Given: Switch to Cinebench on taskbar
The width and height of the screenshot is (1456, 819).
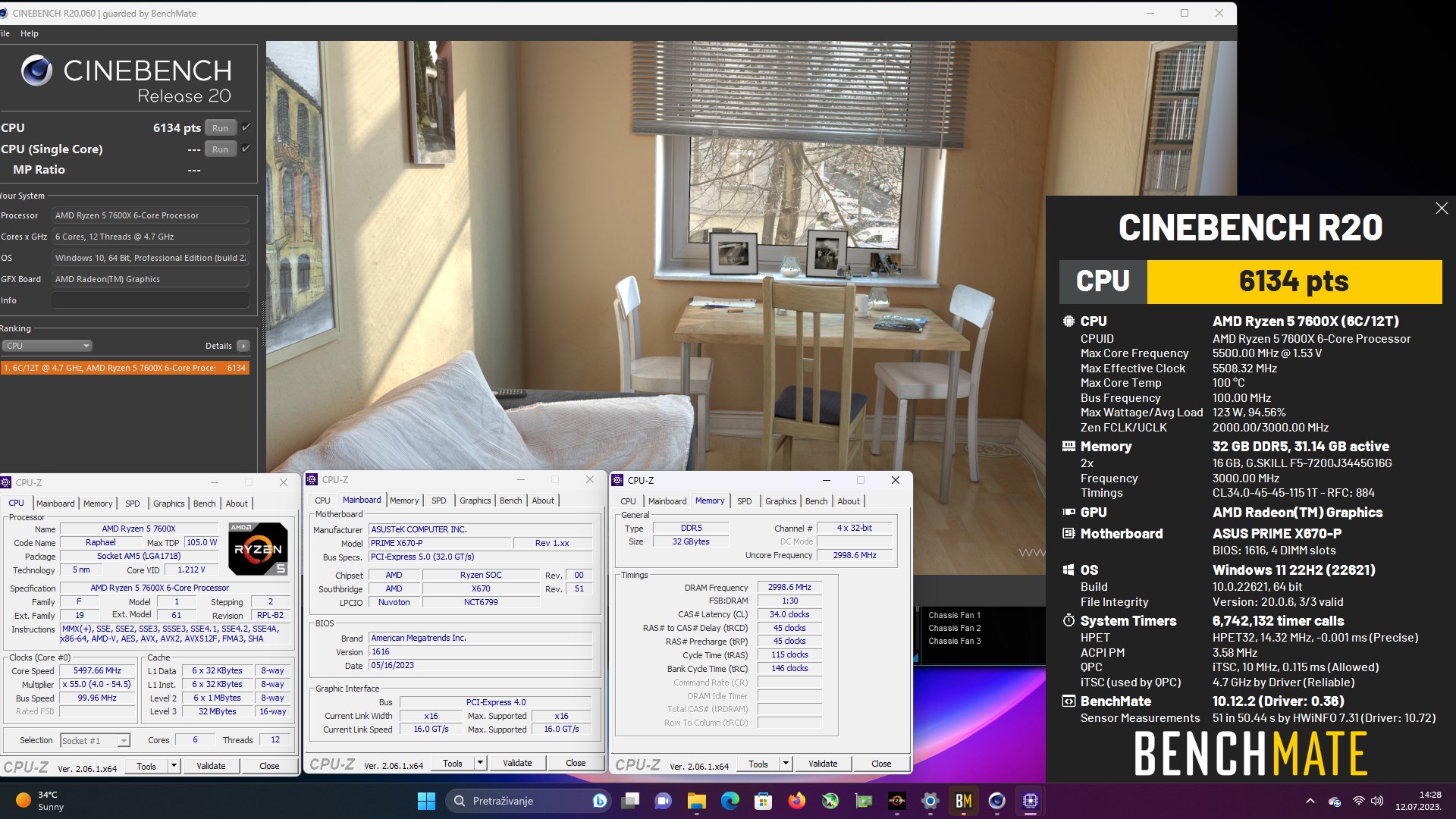Looking at the screenshot, I should click(997, 801).
